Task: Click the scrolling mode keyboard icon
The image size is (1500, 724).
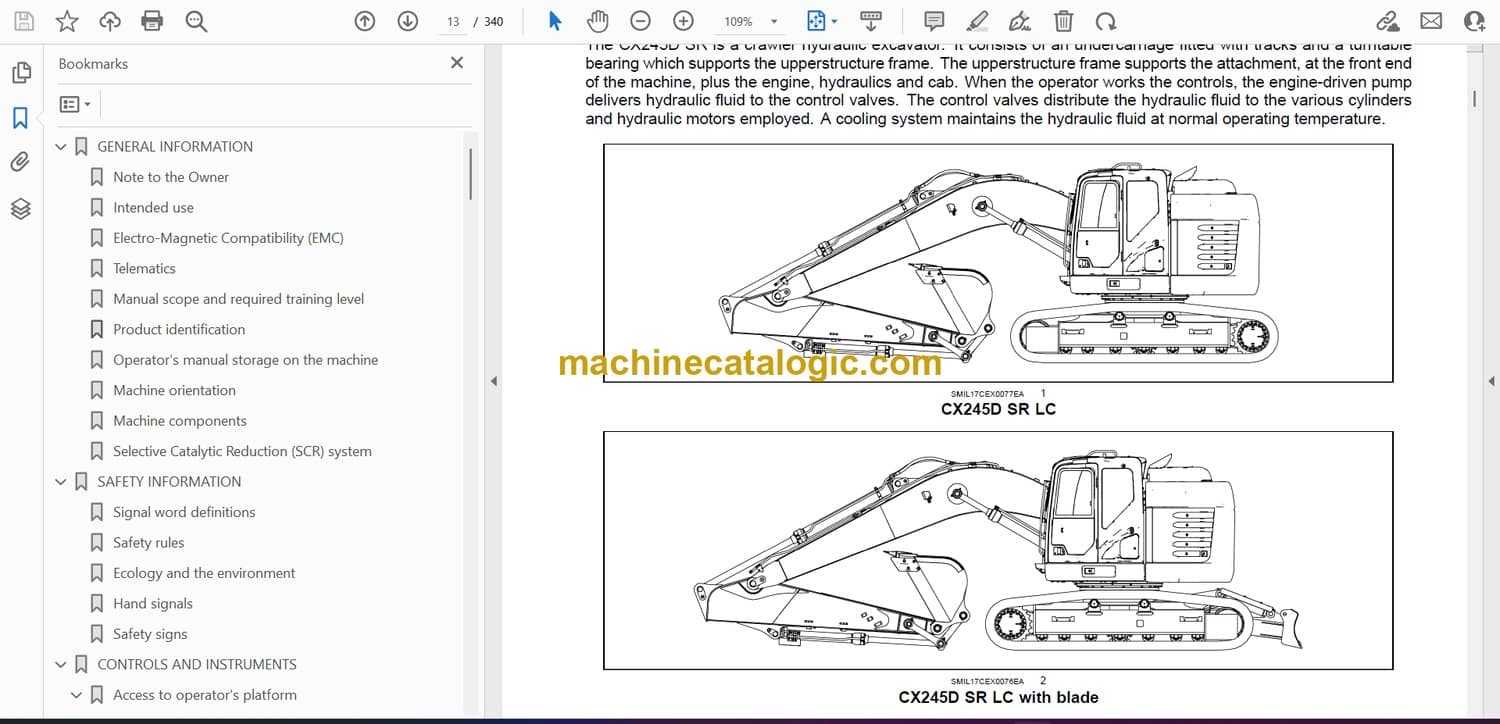Action: click(871, 21)
